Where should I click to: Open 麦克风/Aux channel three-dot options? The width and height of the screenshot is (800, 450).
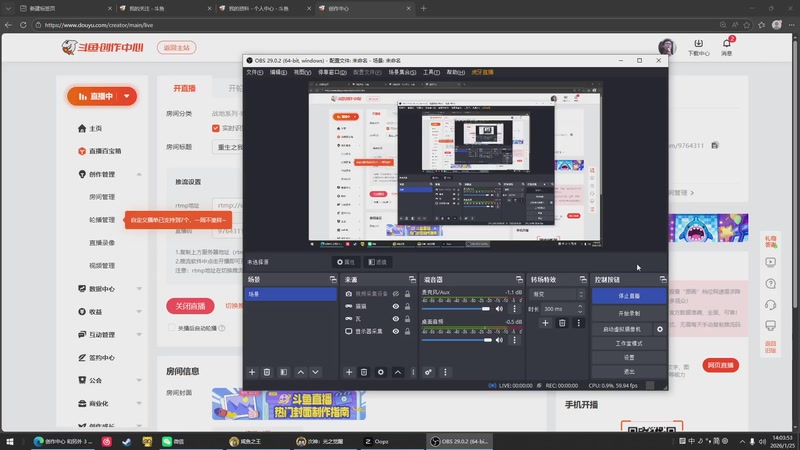point(514,309)
